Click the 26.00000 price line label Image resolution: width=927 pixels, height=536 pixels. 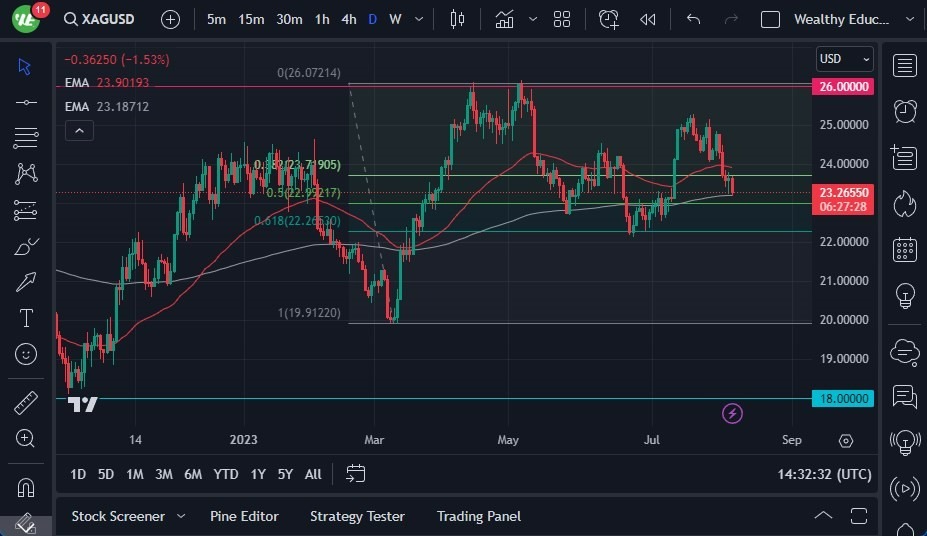pos(845,87)
